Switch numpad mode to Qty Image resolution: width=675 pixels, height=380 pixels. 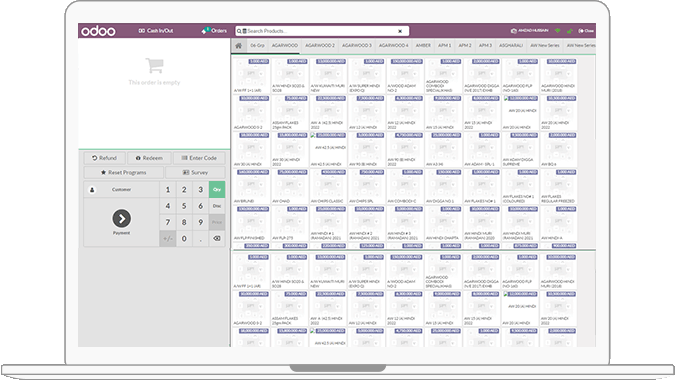pyautogui.click(x=217, y=189)
